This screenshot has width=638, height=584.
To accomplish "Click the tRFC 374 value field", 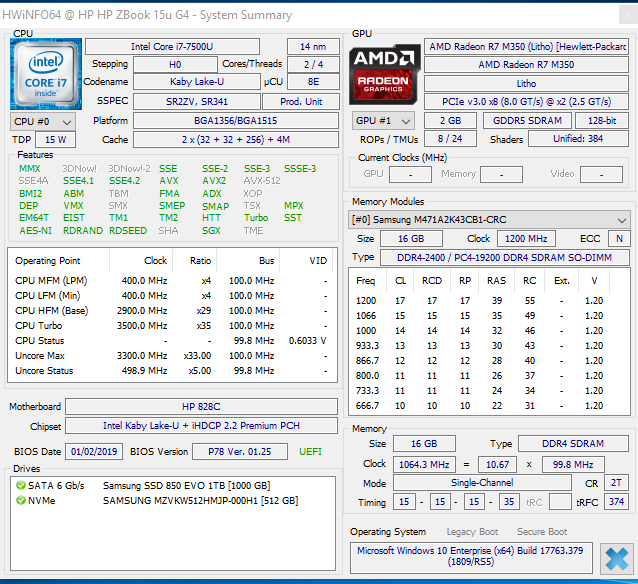I will click(x=616, y=502).
